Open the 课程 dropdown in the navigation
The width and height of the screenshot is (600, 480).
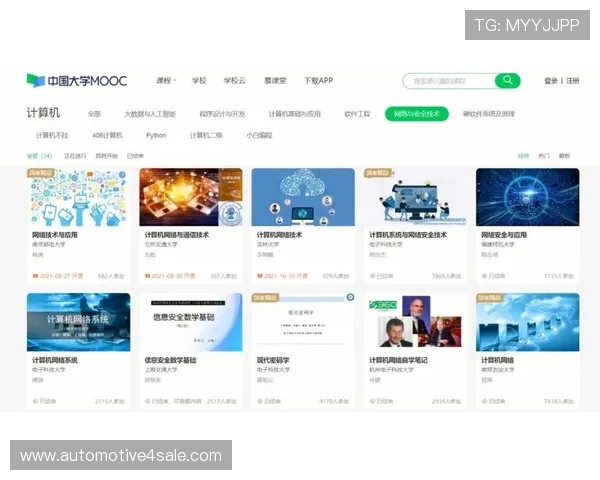pyautogui.click(x=166, y=80)
